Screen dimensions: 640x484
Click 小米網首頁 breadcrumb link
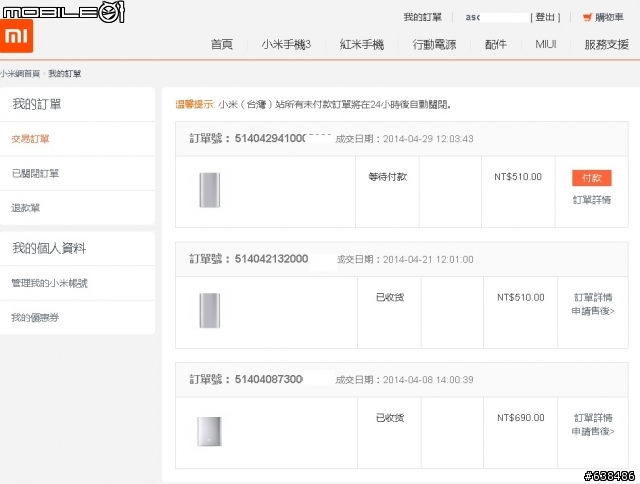[20, 74]
